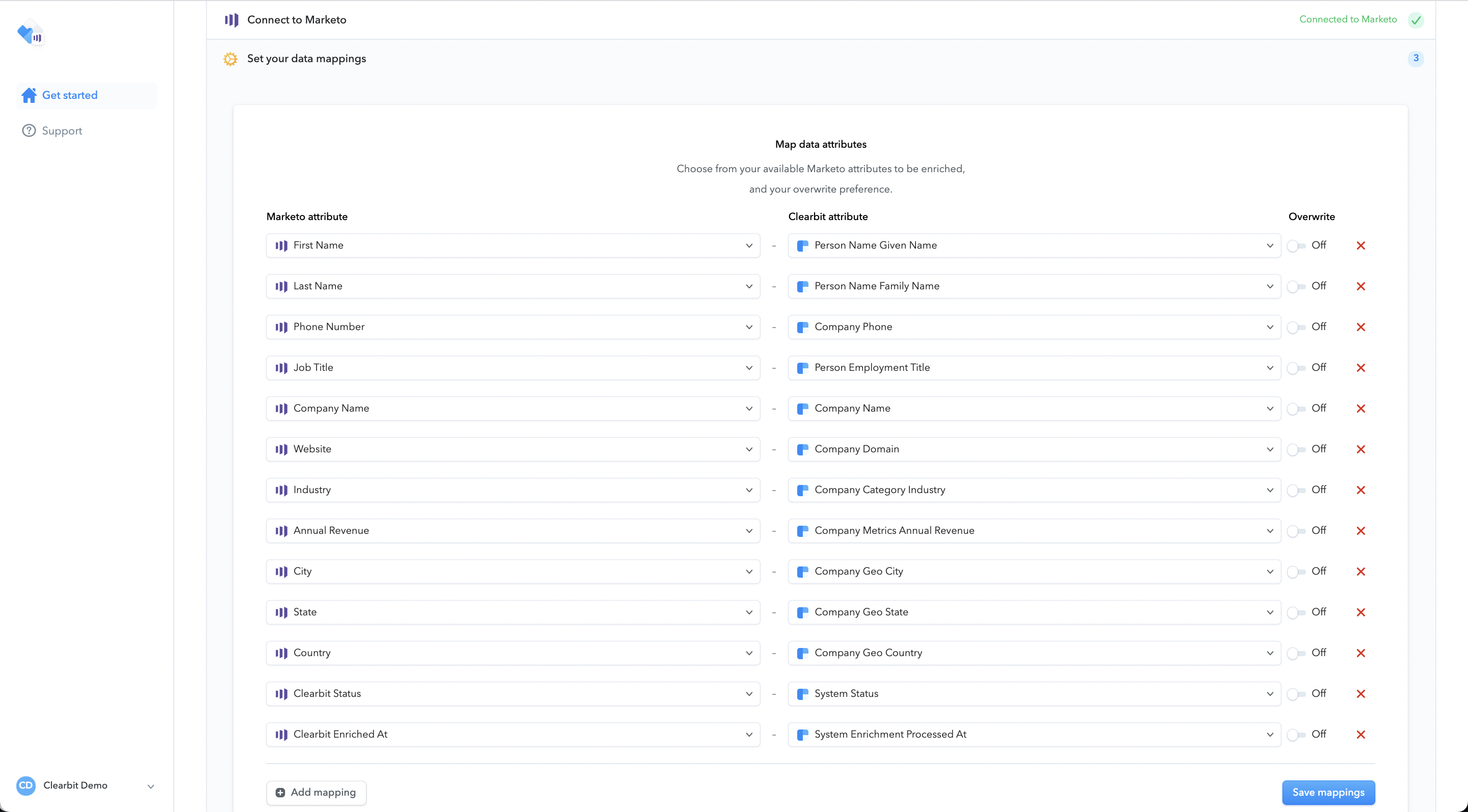This screenshot has width=1468, height=812.
Task: Click the step 3 badge
Action: pyautogui.click(x=1415, y=58)
